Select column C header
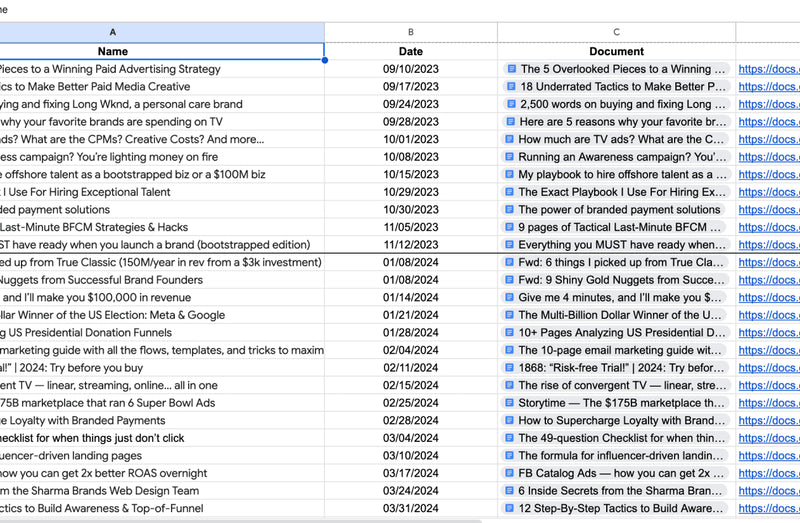Screen dimensions: 800x523 tap(616, 32)
